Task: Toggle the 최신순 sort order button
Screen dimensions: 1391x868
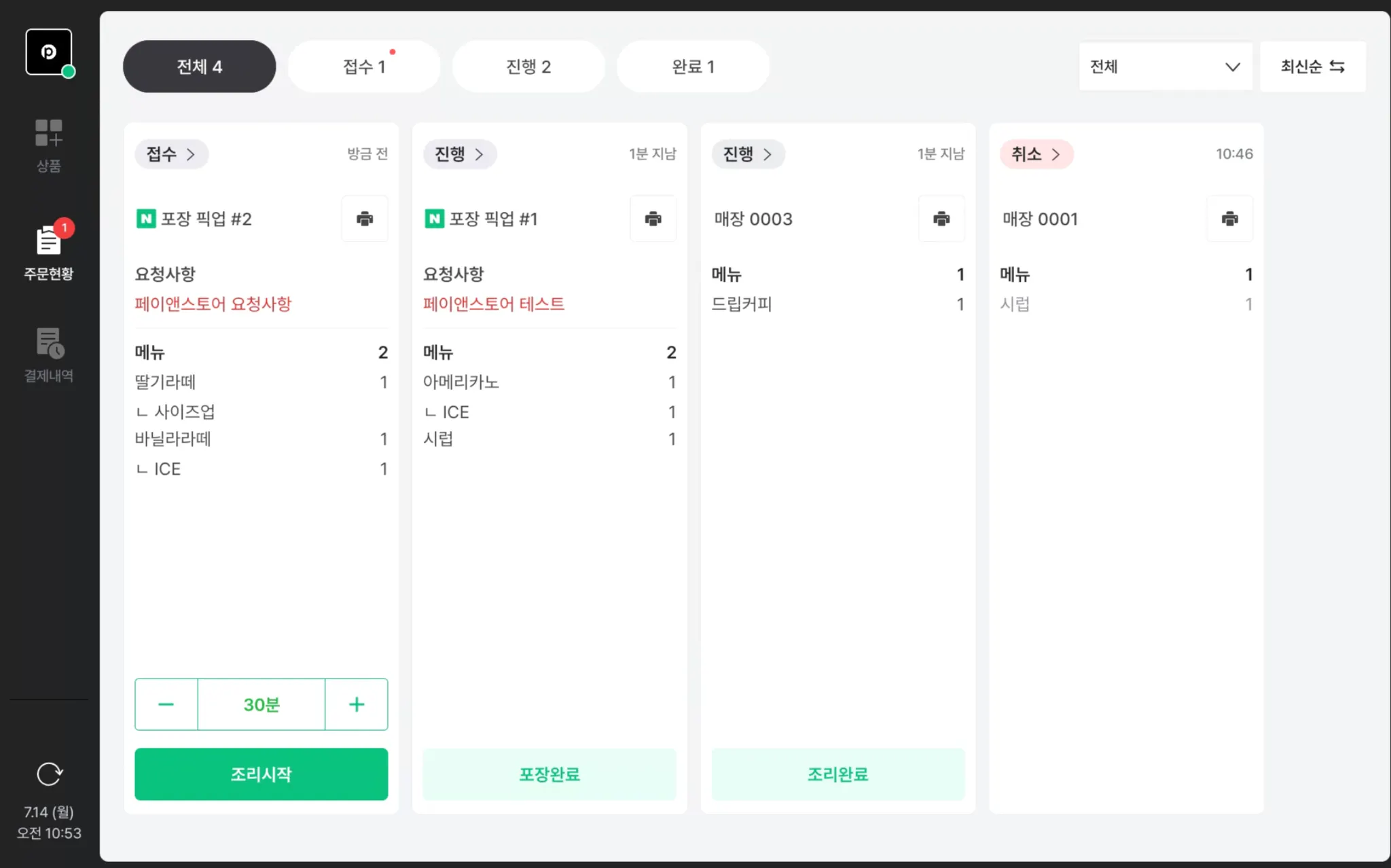Action: (1312, 67)
